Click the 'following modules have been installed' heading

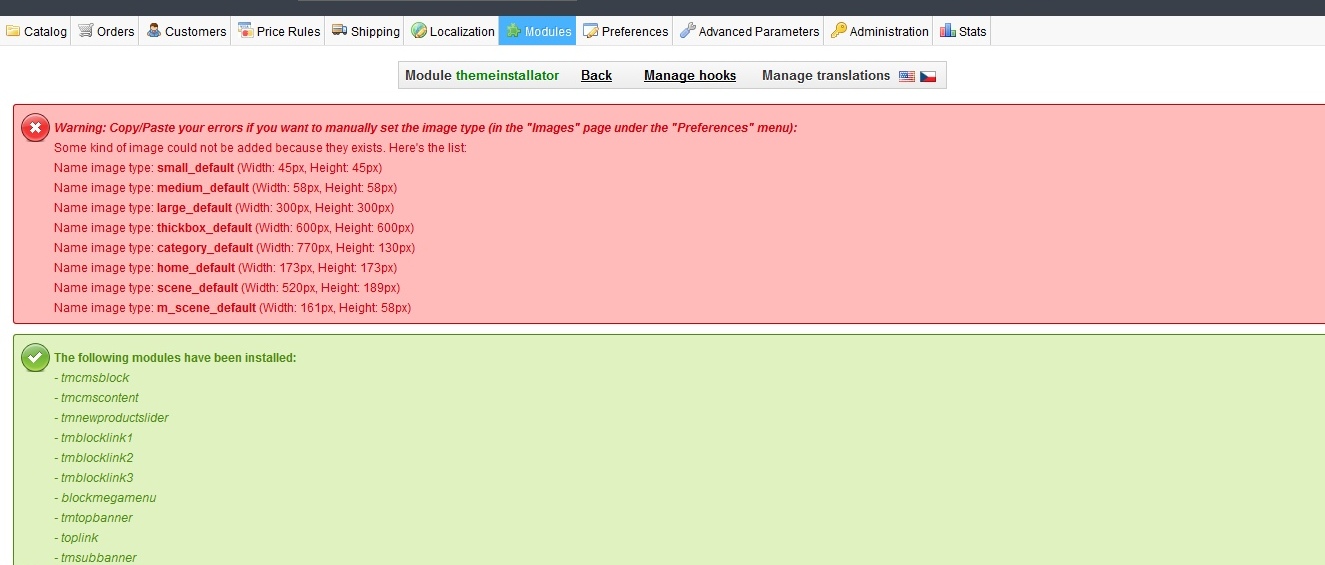175,358
